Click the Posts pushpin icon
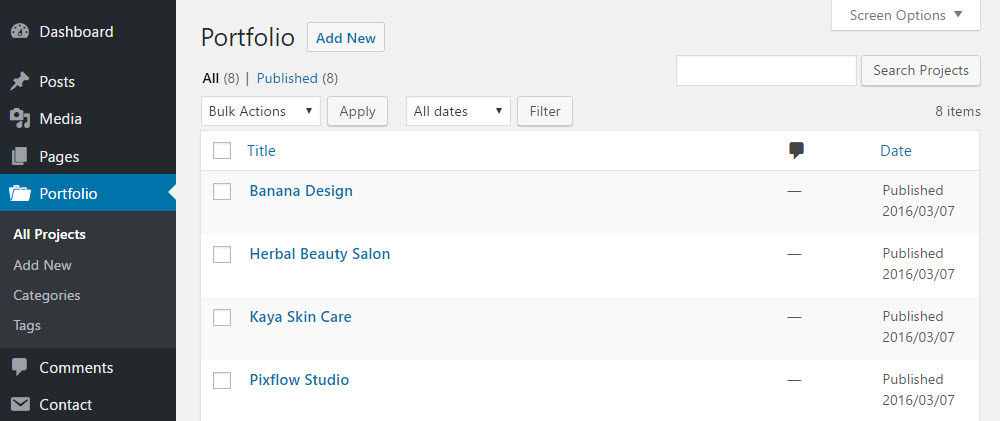1000x421 pixels. [x=20, y=82]
